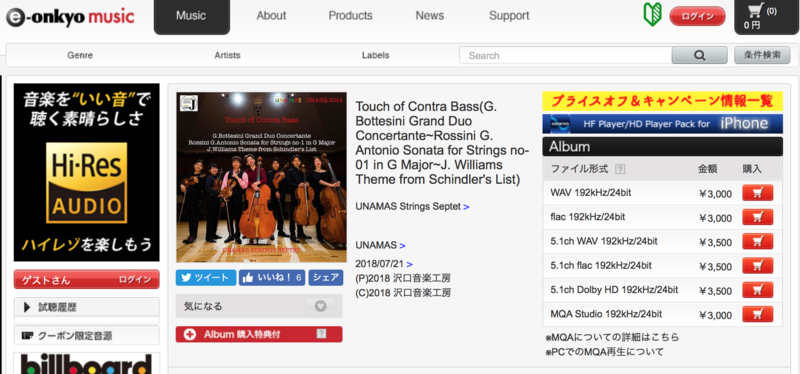Add 5.1ch Dolby HD 192kHz/24bit to cart
800x374 pixels.
[x=758, y=290]
